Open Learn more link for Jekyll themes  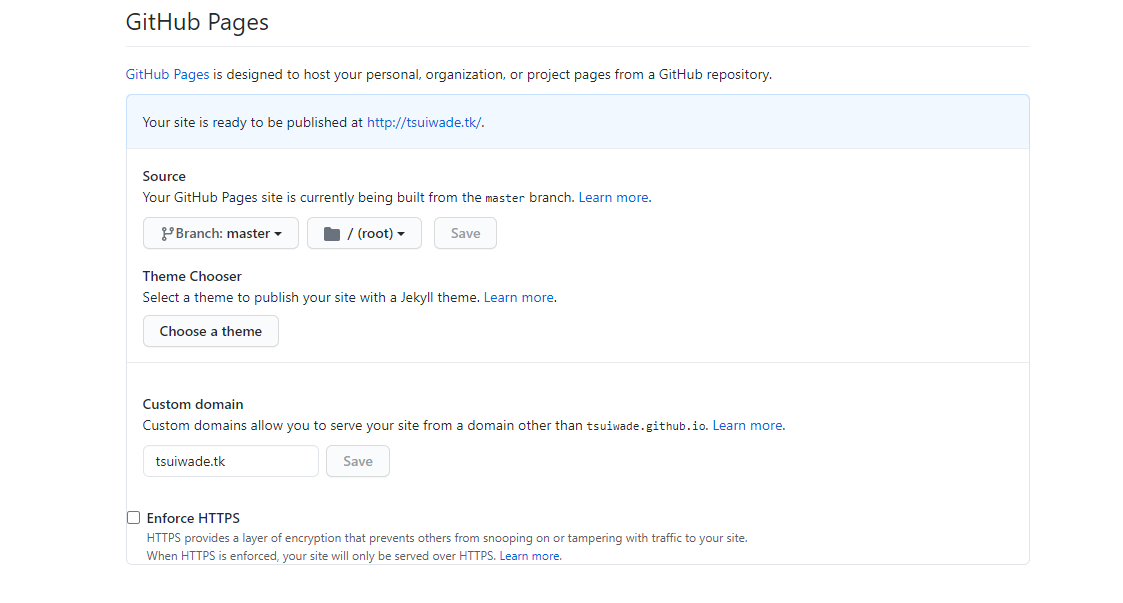coord(519,297)
